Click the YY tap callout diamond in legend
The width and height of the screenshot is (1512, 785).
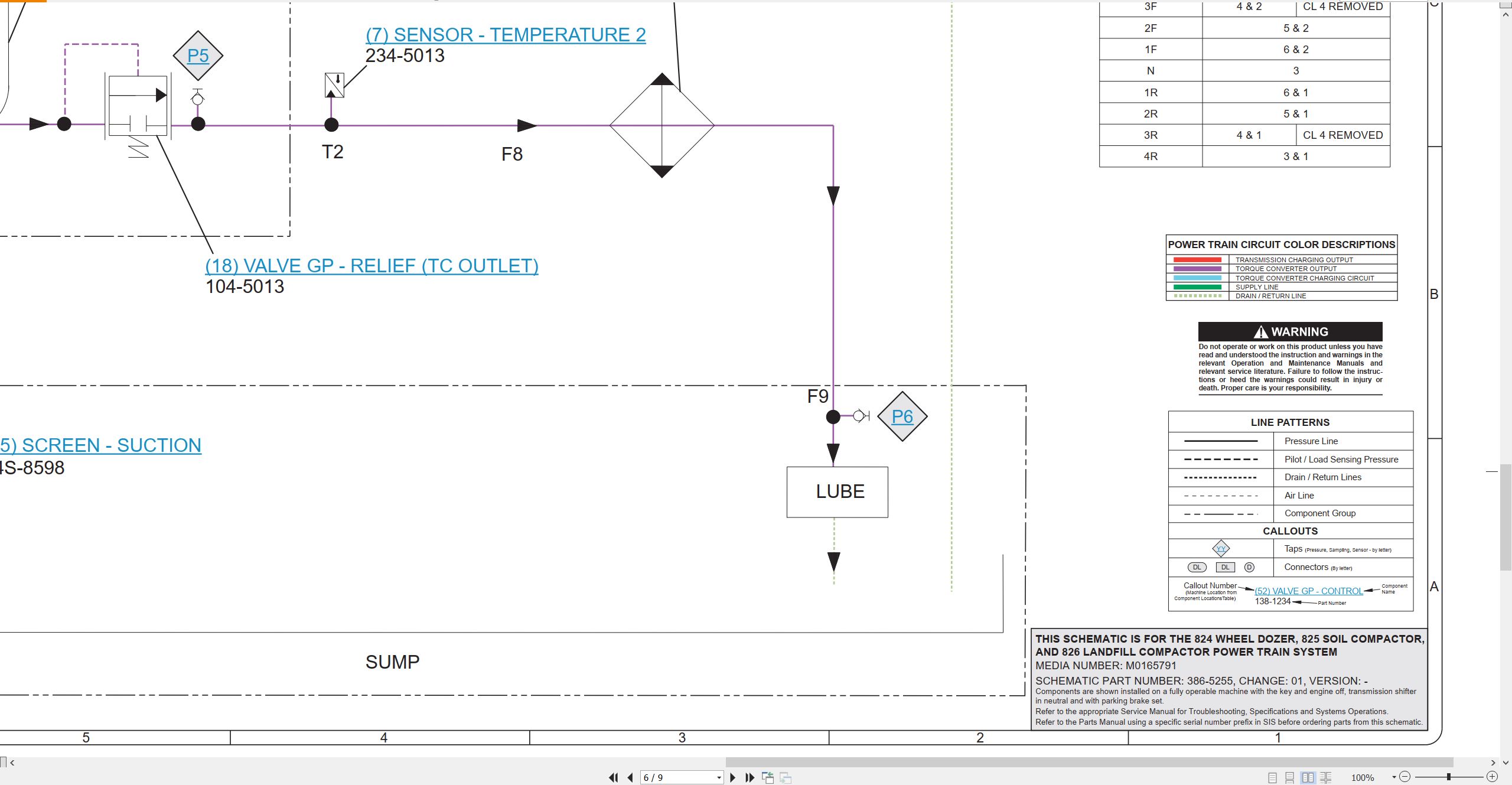(1221, 549)
